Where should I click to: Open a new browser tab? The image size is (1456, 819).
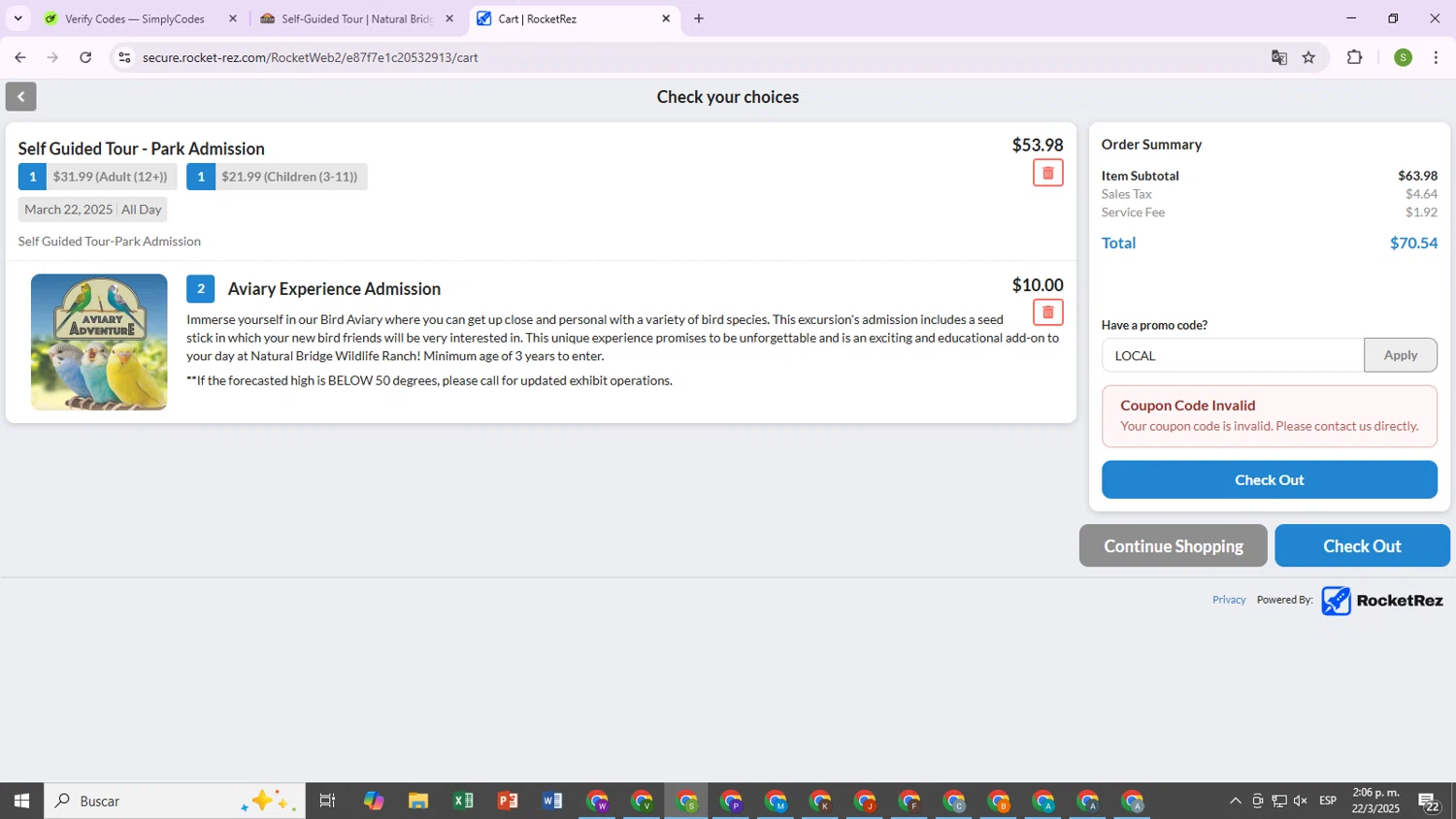699,18
